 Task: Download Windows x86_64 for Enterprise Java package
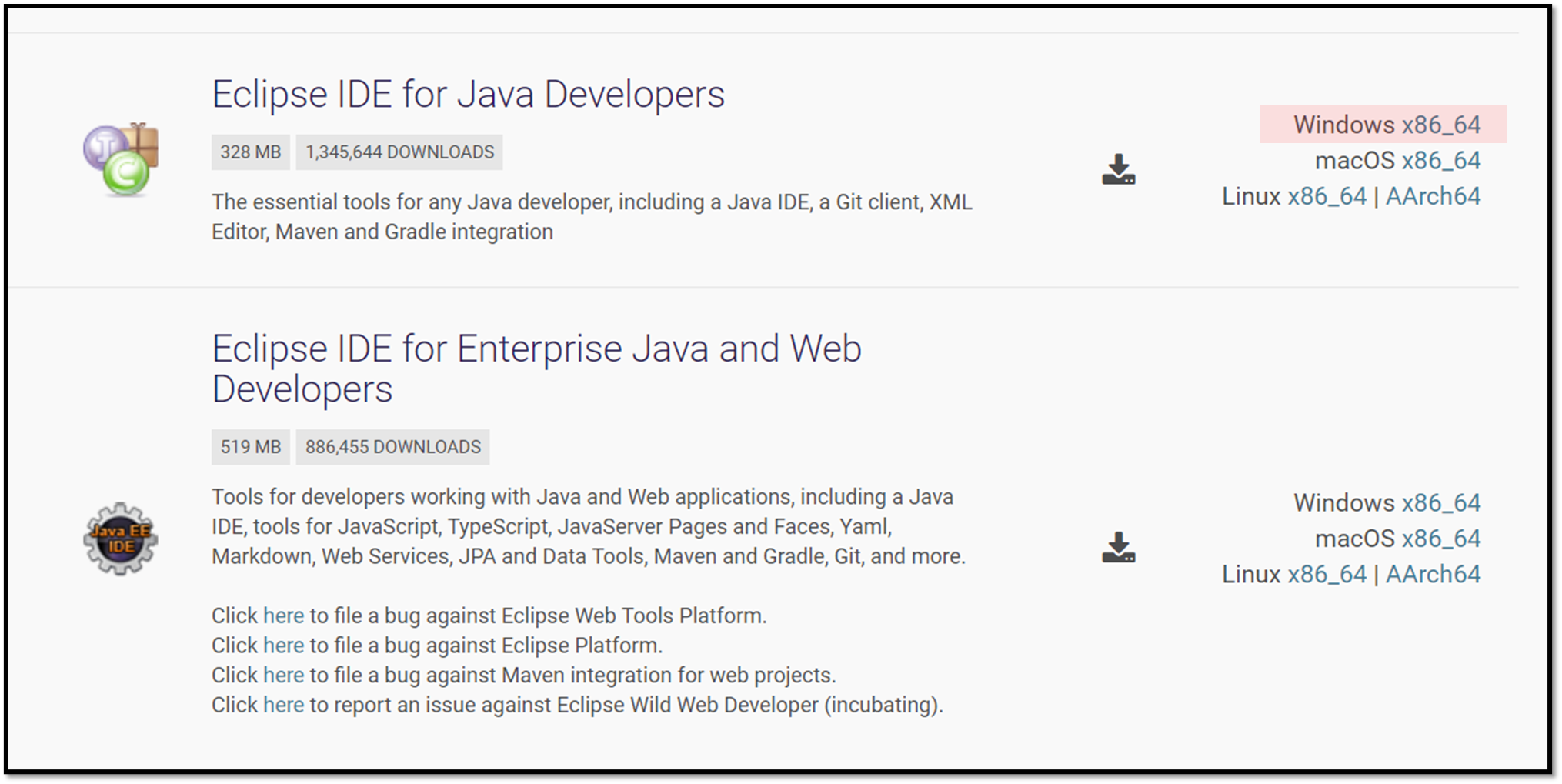click(x=1440, y=502)
